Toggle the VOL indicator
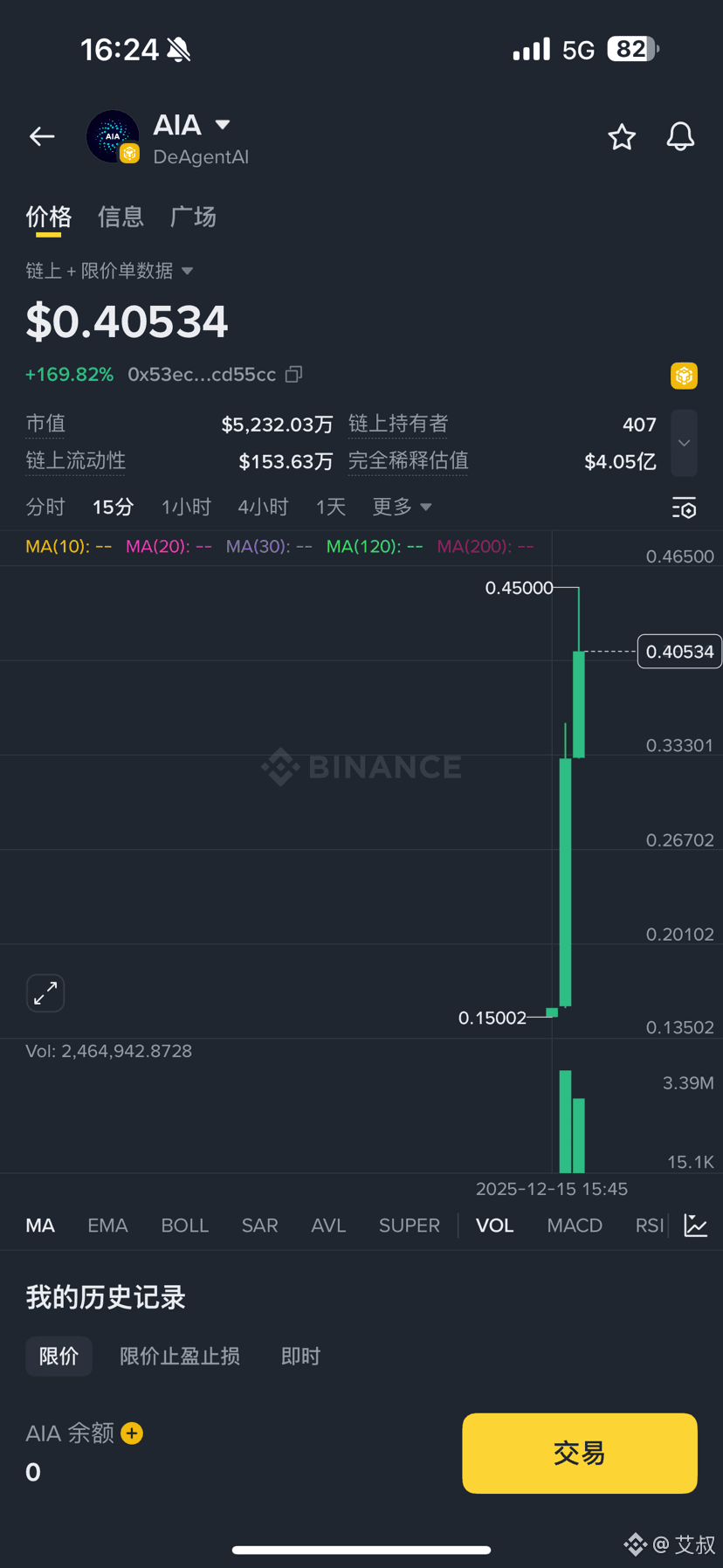This screenshot has height=1568, width=723. click(x=494, y=1226)
